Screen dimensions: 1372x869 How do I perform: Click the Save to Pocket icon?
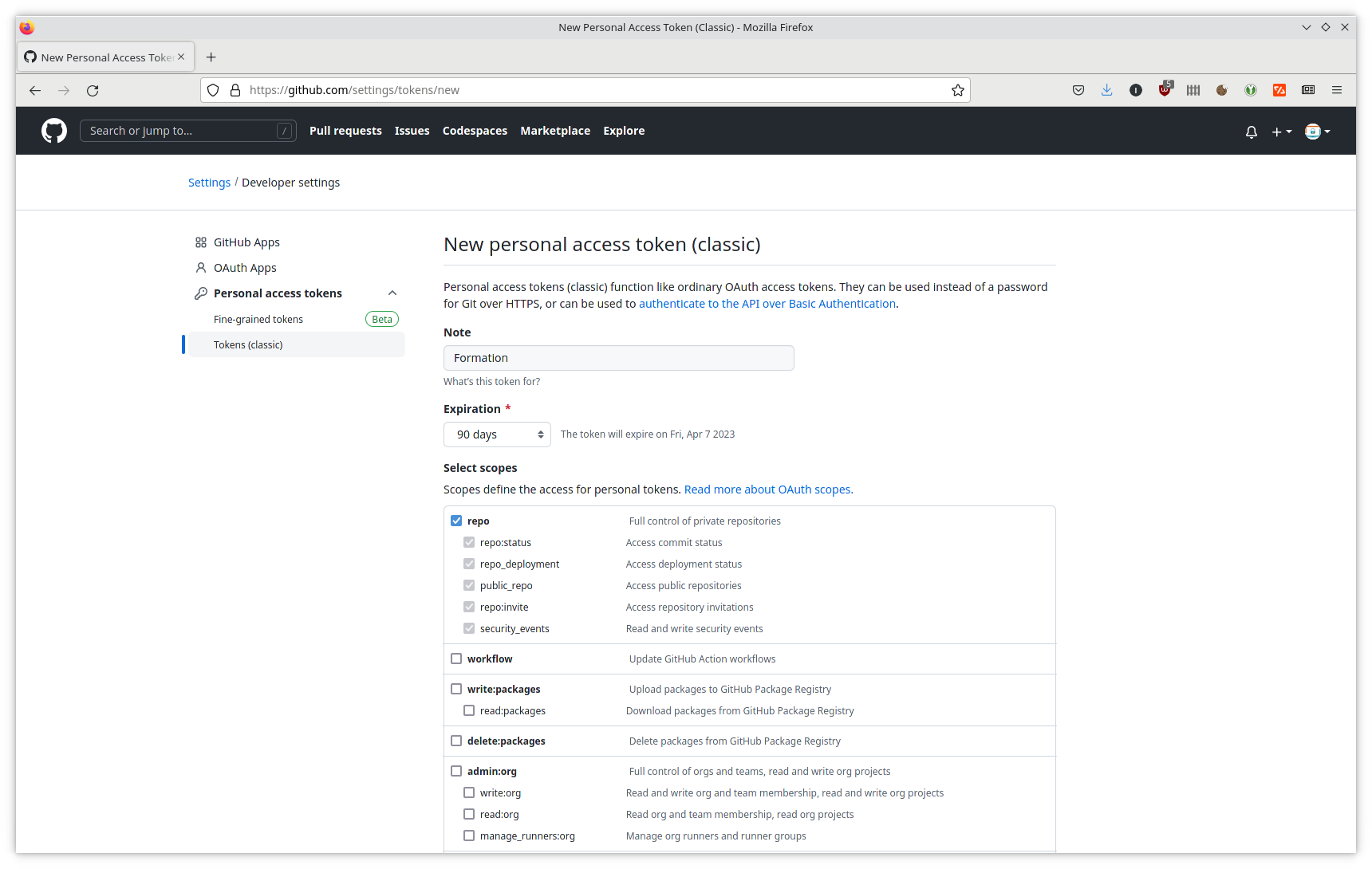(x=1078, y=90)
